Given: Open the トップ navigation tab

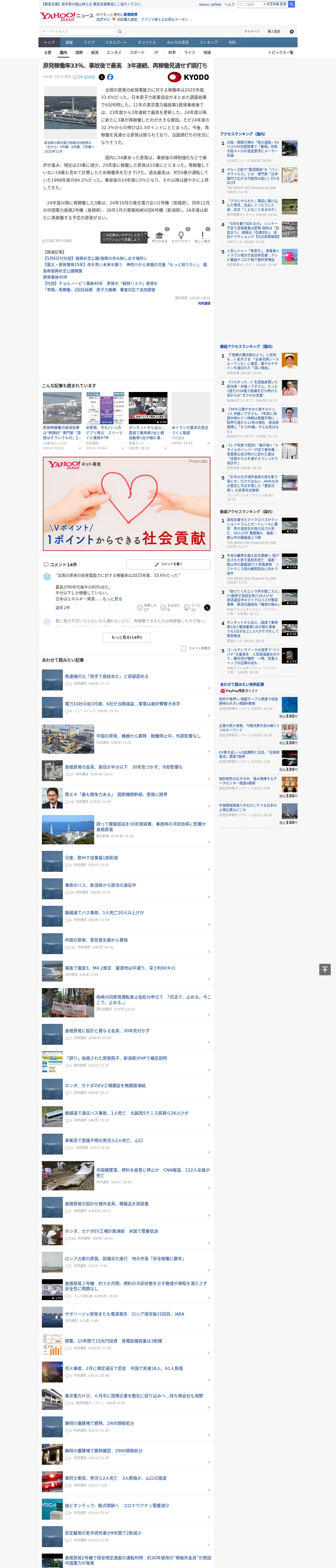Looking at the screenshot, I should (49, 43).
